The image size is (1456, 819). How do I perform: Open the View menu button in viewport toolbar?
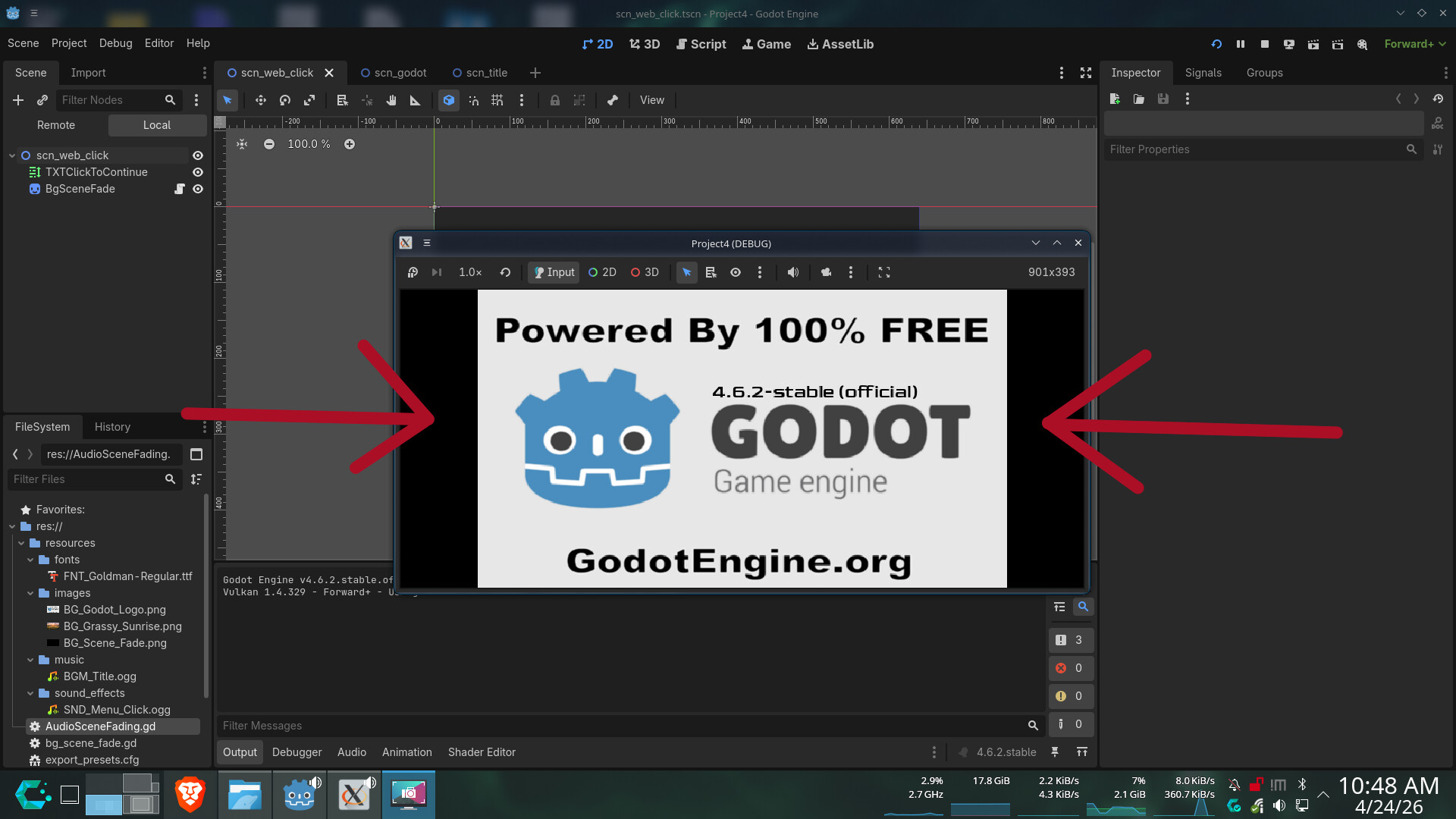[651, 100]
